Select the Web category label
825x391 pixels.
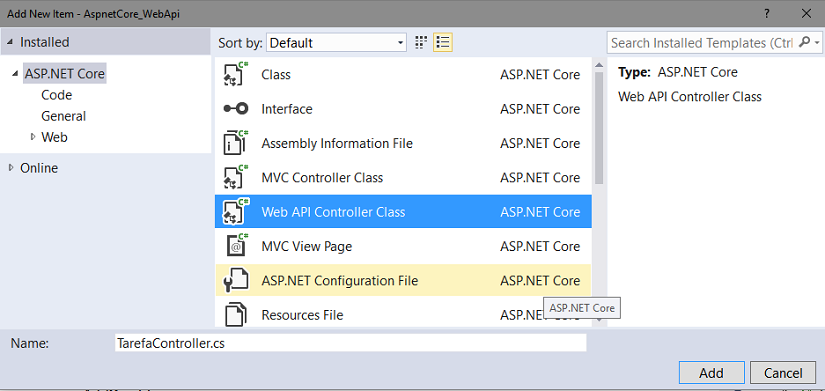click(x=54, y=137)
